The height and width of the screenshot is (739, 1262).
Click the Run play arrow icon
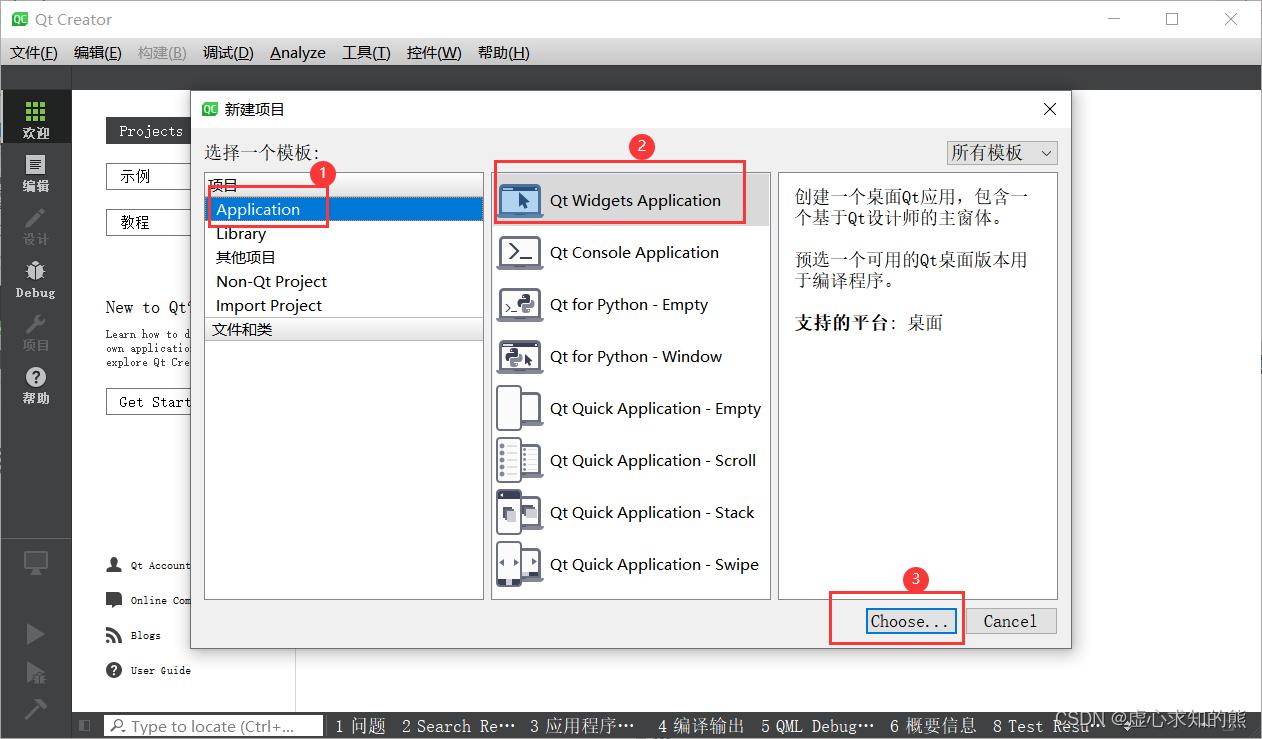click(35, 633)
